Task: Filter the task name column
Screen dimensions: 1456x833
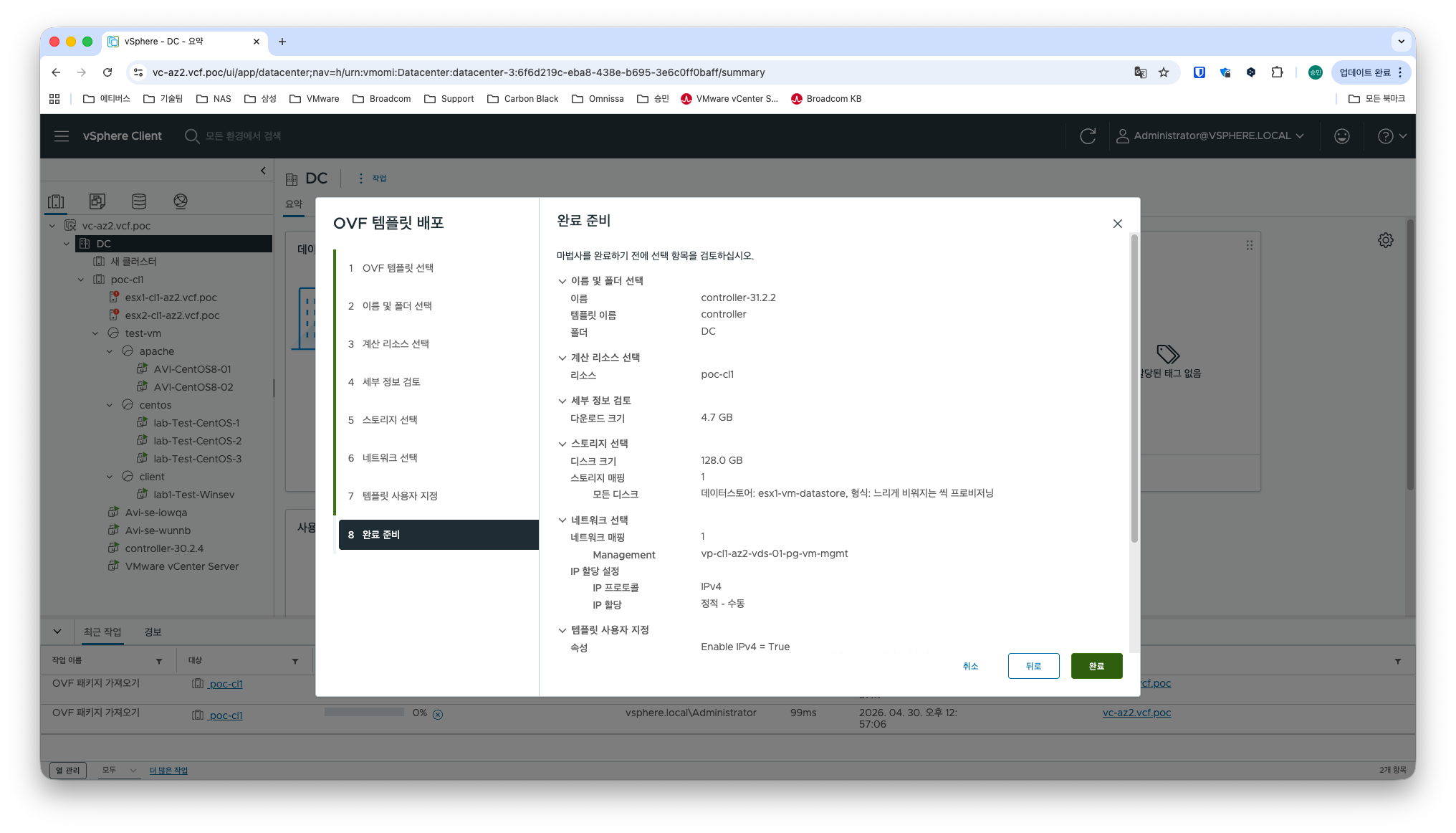Action: 159,661
